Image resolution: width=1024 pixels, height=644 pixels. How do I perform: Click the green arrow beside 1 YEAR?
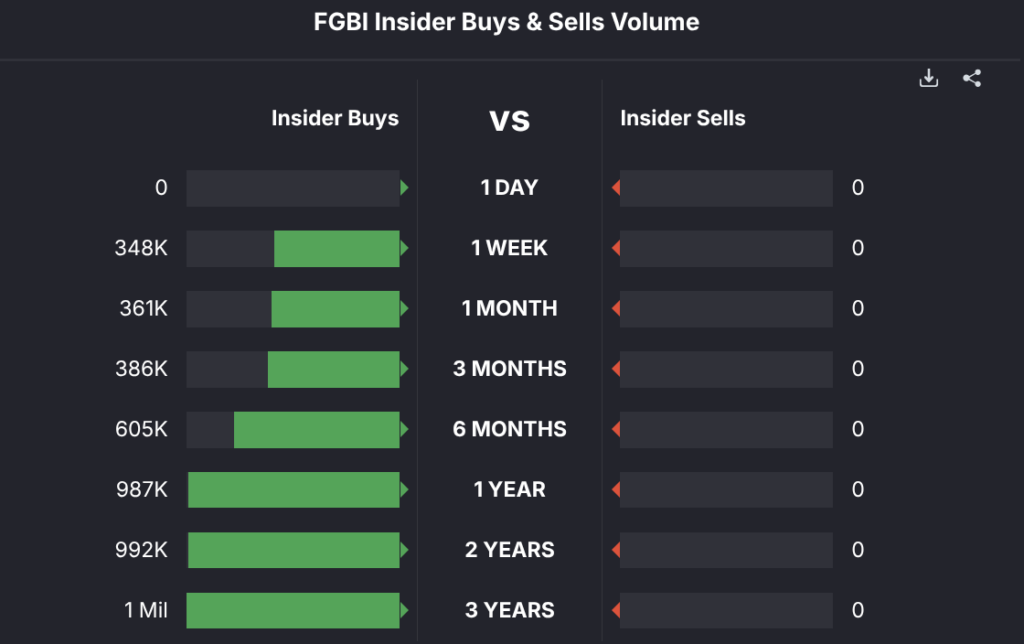click(x=404, y=490)
